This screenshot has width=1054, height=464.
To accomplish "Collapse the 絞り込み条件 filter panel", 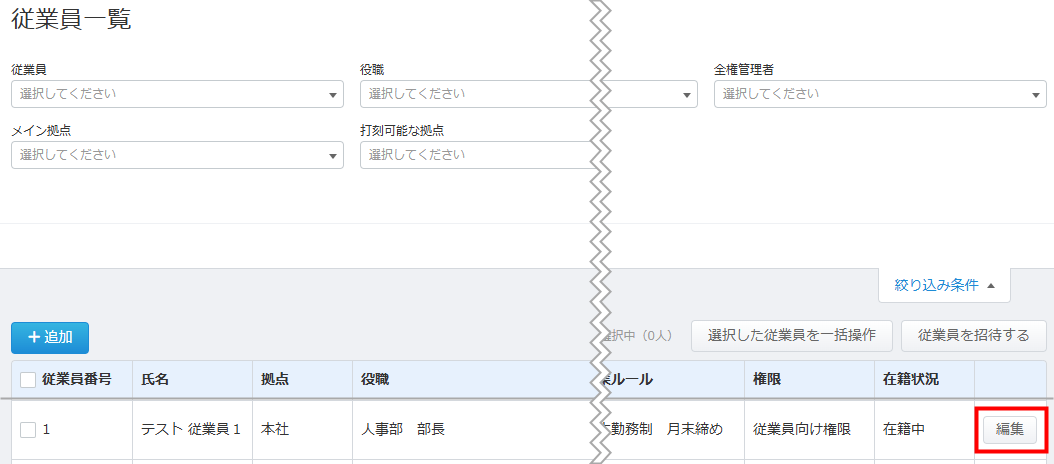I will (x=943, y=285).
